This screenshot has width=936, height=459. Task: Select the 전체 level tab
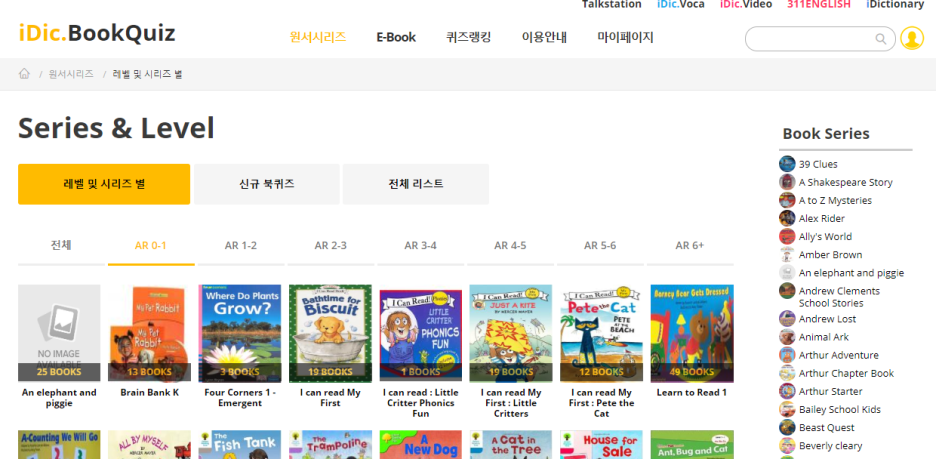pos(61,245)
